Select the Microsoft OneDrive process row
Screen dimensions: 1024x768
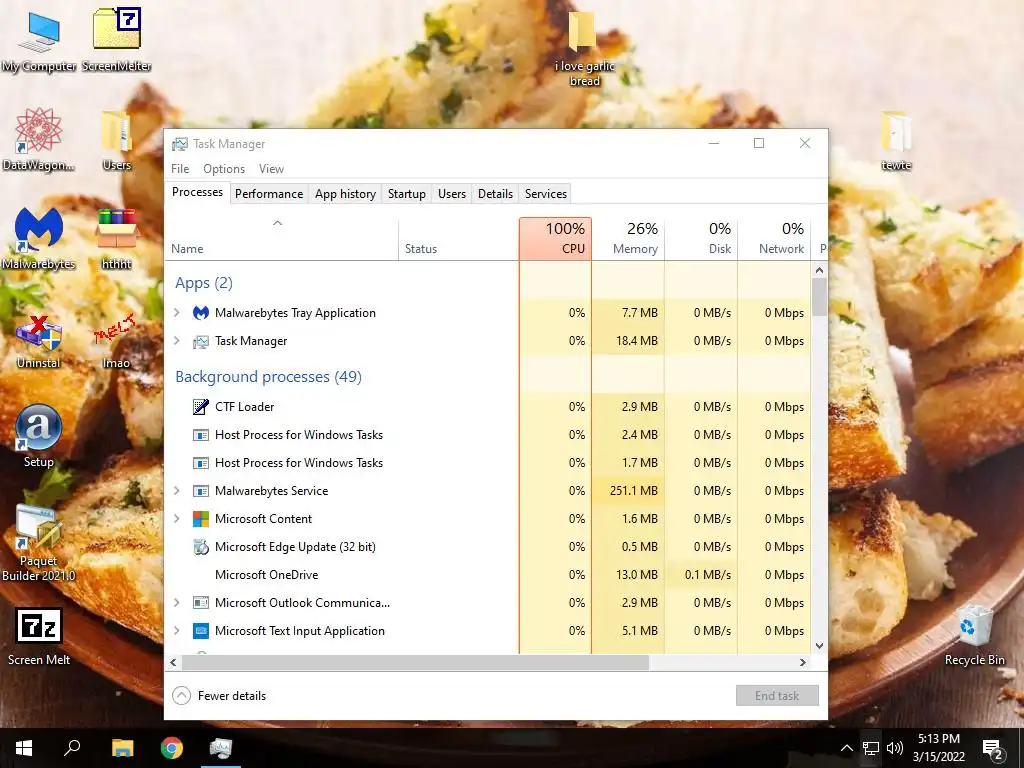[488, 575]
